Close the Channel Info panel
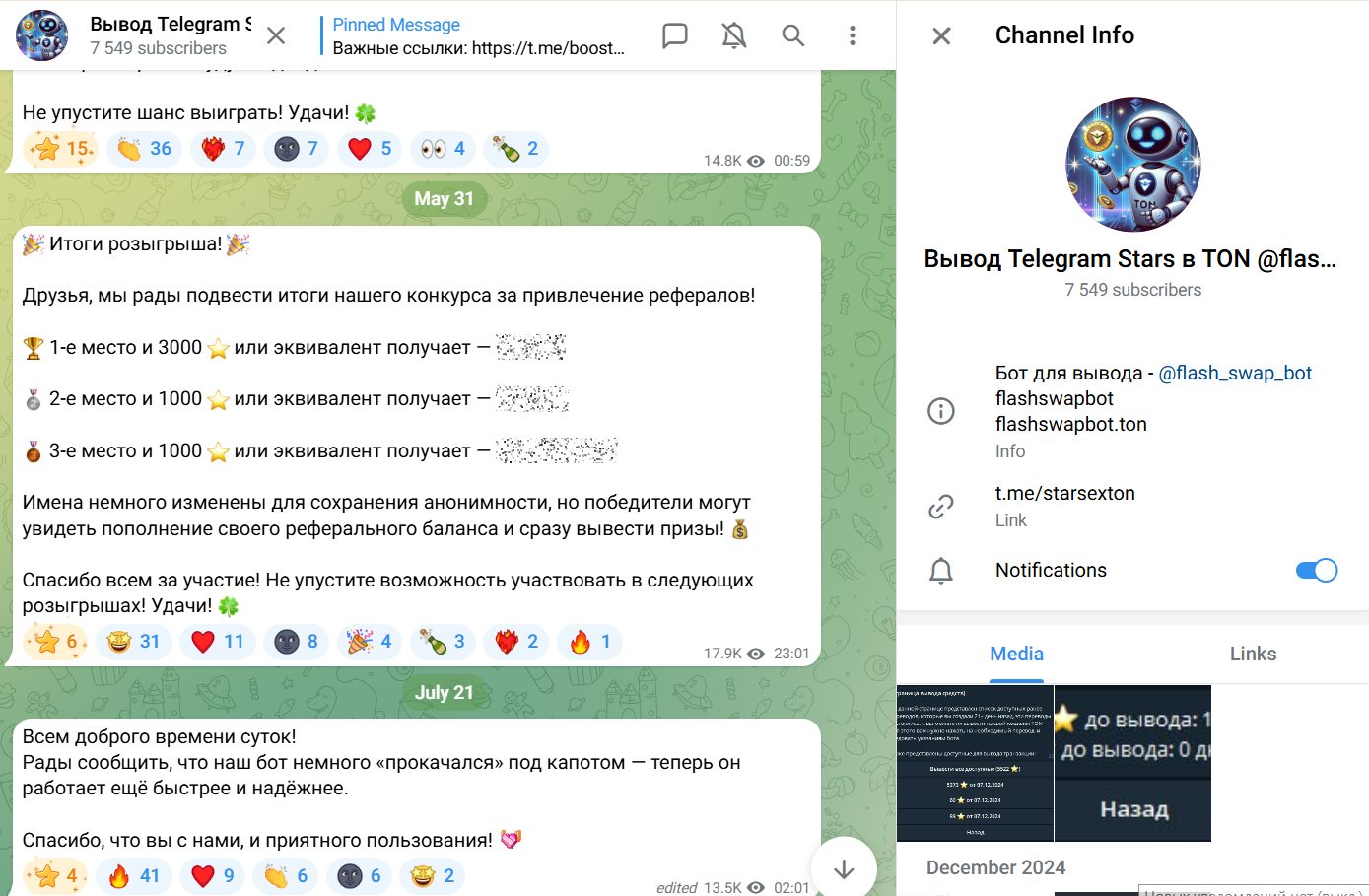 (x=941, y=35)
